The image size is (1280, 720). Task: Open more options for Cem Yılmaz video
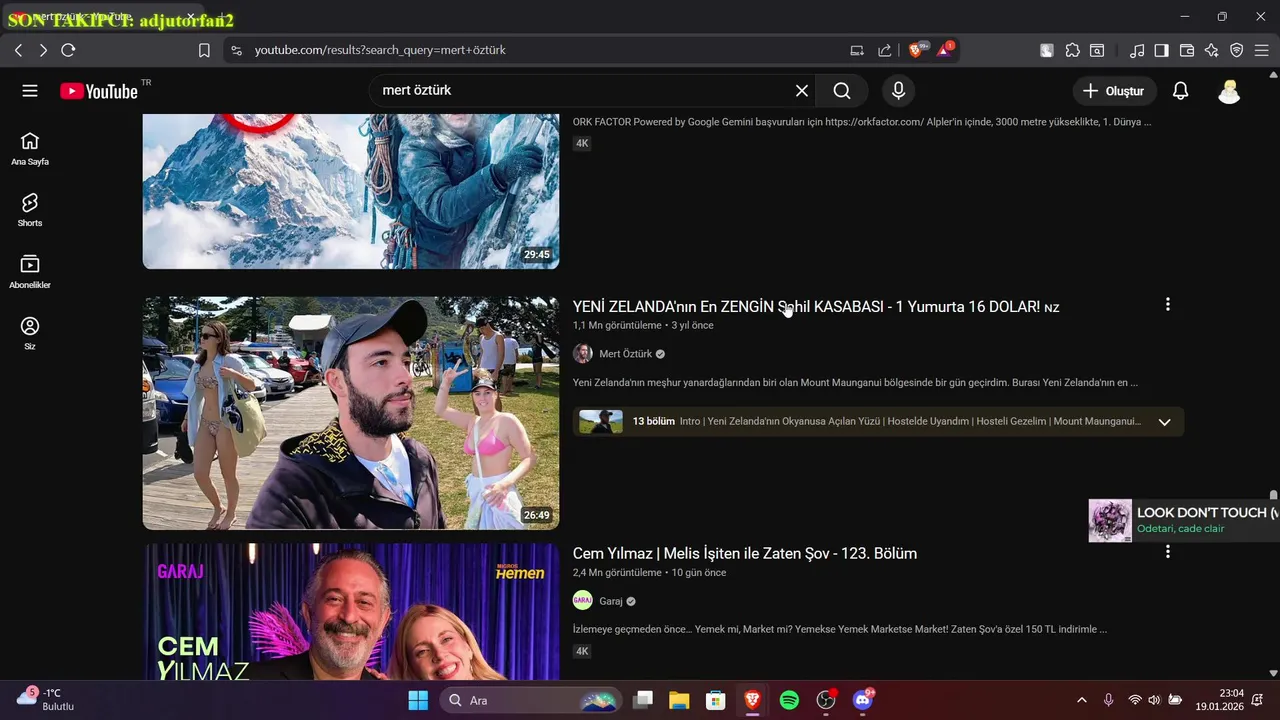point(1167,552)
